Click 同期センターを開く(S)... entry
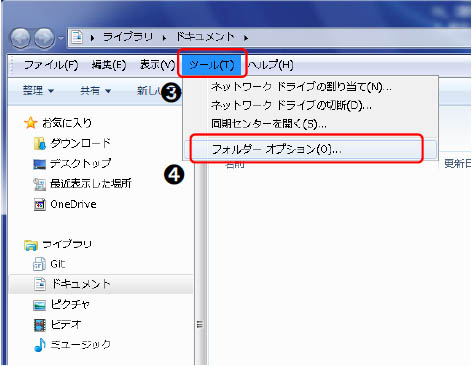The height and width of the screenshot is (366, 472). [269, 124]
